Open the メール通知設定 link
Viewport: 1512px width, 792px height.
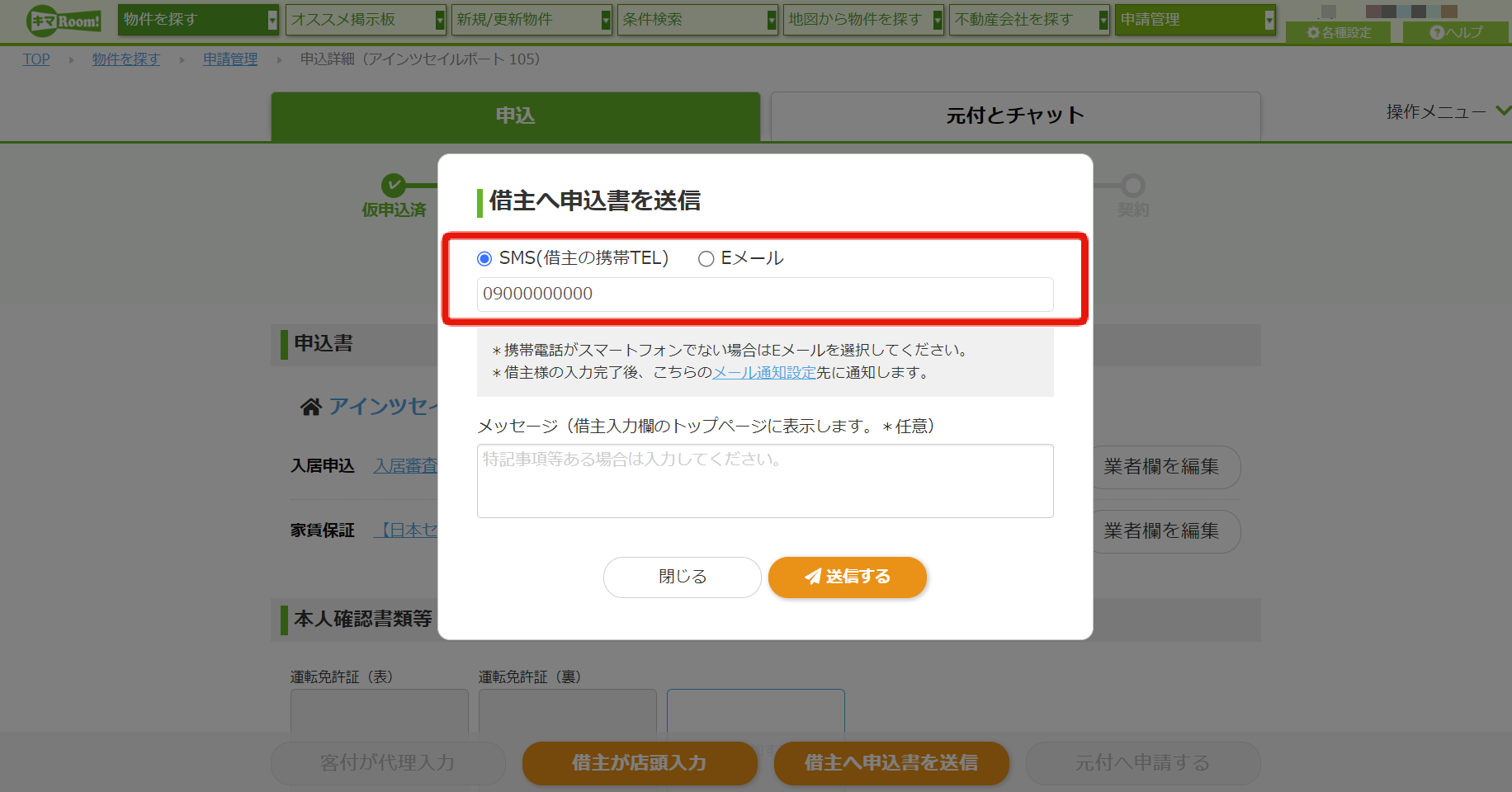pyautogui.click(x=764, y=373)
